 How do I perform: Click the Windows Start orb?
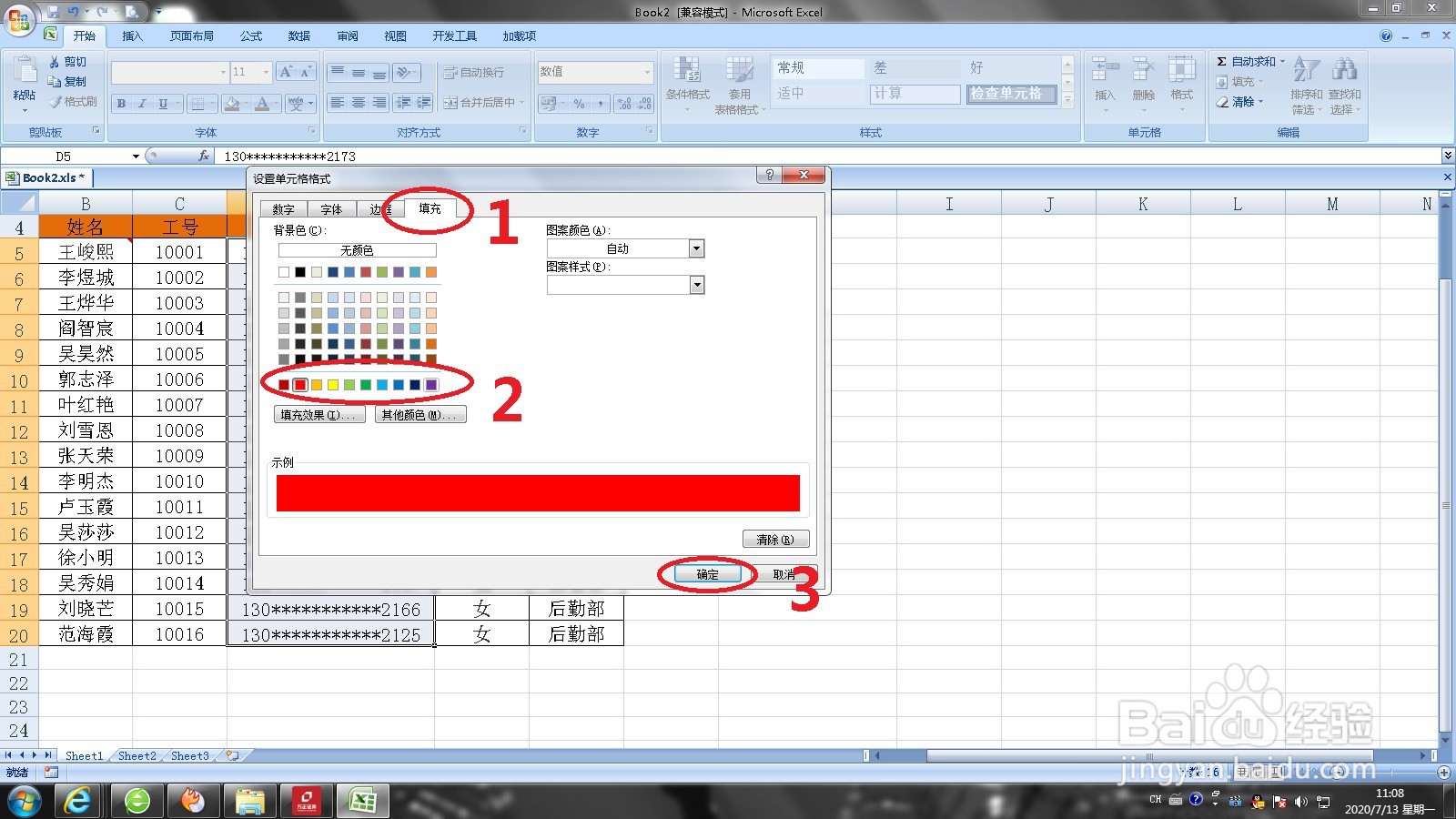tap(25, 802)
